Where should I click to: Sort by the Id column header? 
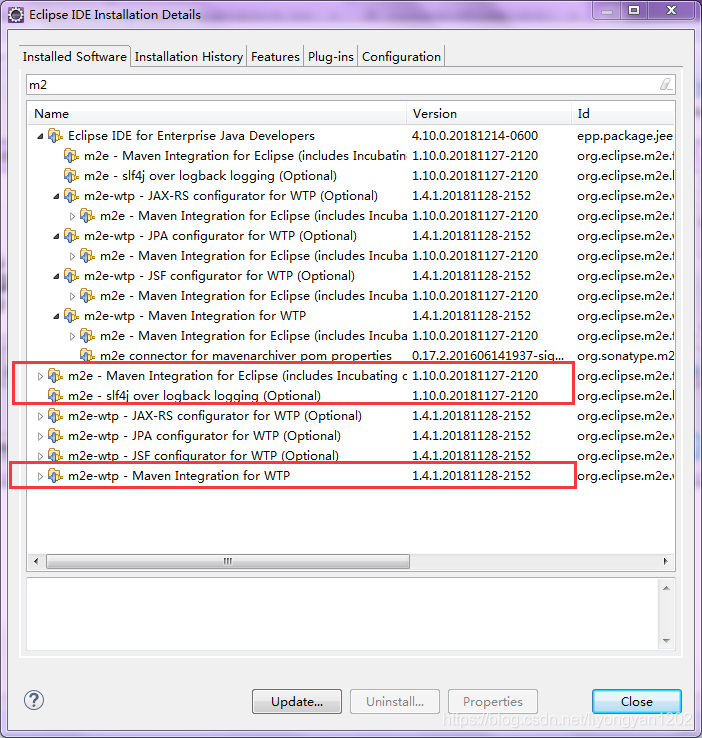pos(623,113)
